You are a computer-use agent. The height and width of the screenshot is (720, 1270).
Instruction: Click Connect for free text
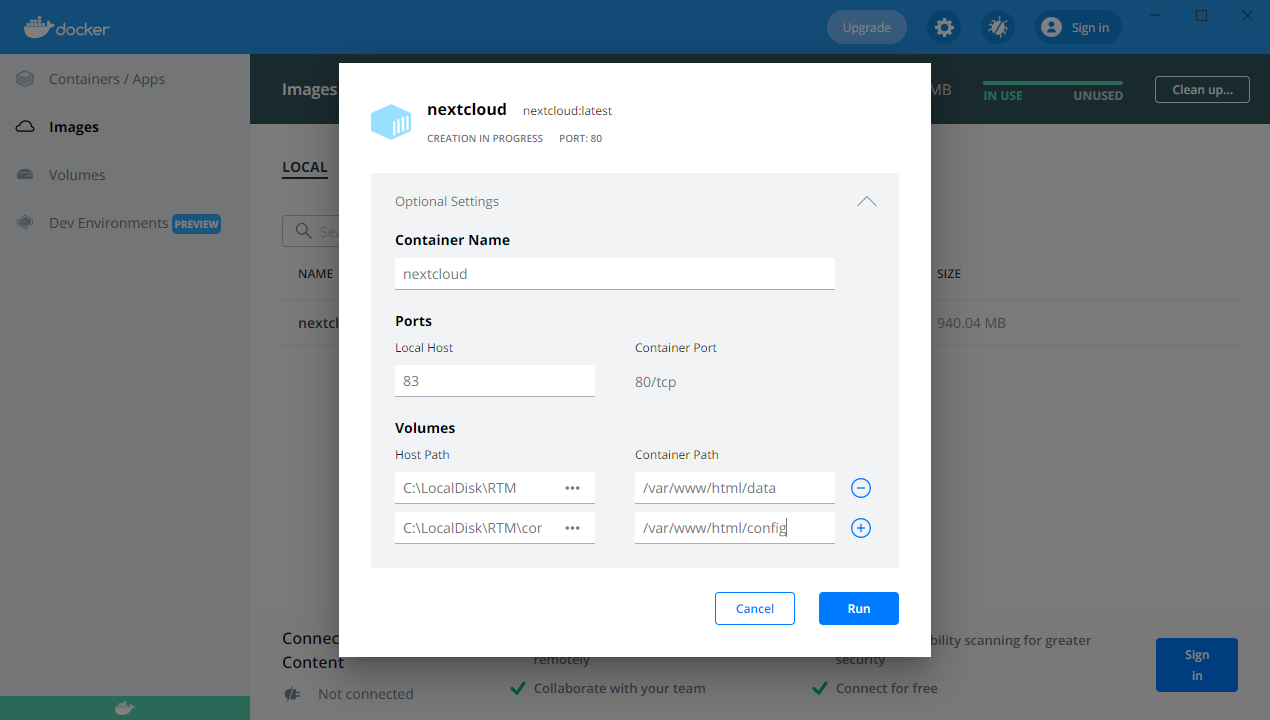[886, 688]
